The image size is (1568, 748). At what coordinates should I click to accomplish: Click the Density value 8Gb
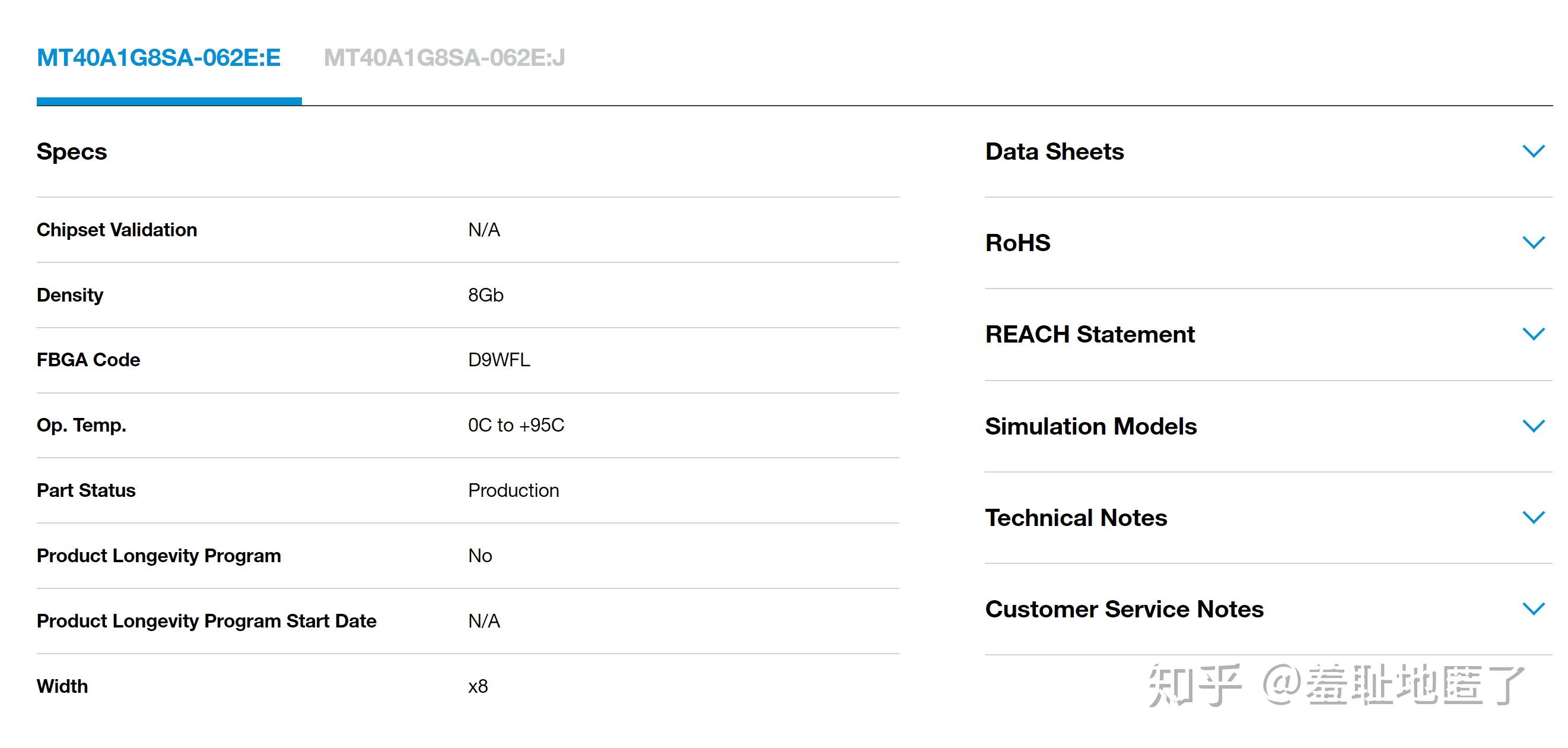click(x=485, y=296)
